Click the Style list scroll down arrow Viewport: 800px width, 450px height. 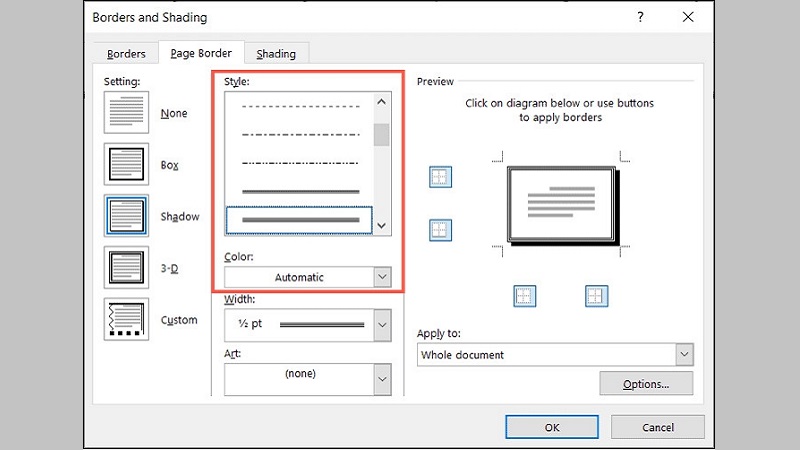(x=382, y=226)
